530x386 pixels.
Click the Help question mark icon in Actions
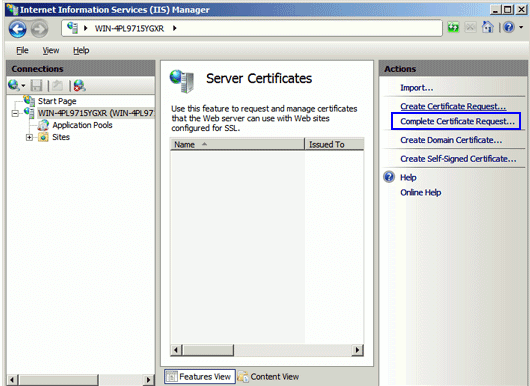click(389, 177)
